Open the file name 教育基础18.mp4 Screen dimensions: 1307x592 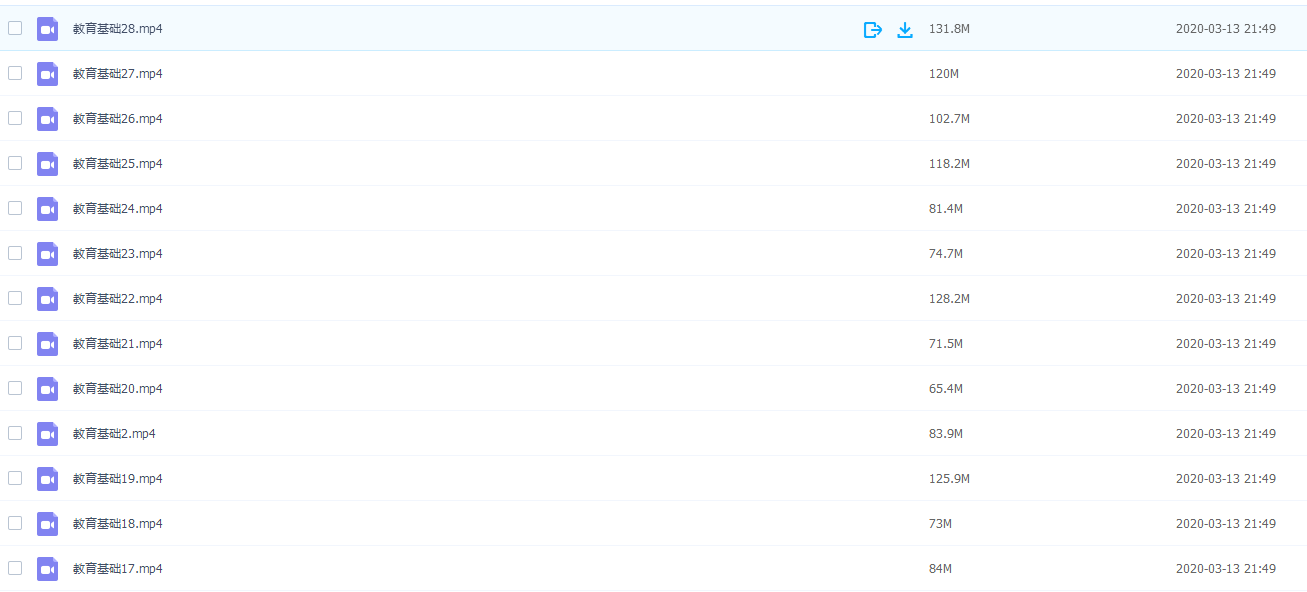coord(118,524)
